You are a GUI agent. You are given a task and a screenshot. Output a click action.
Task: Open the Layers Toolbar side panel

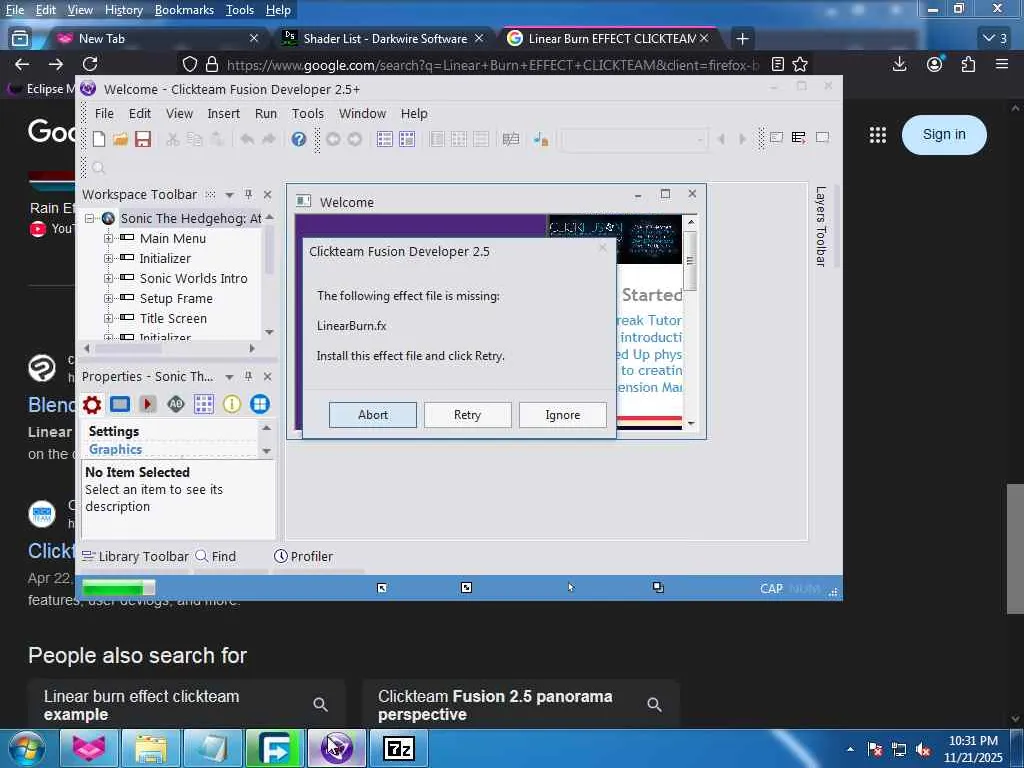point(821,227)
